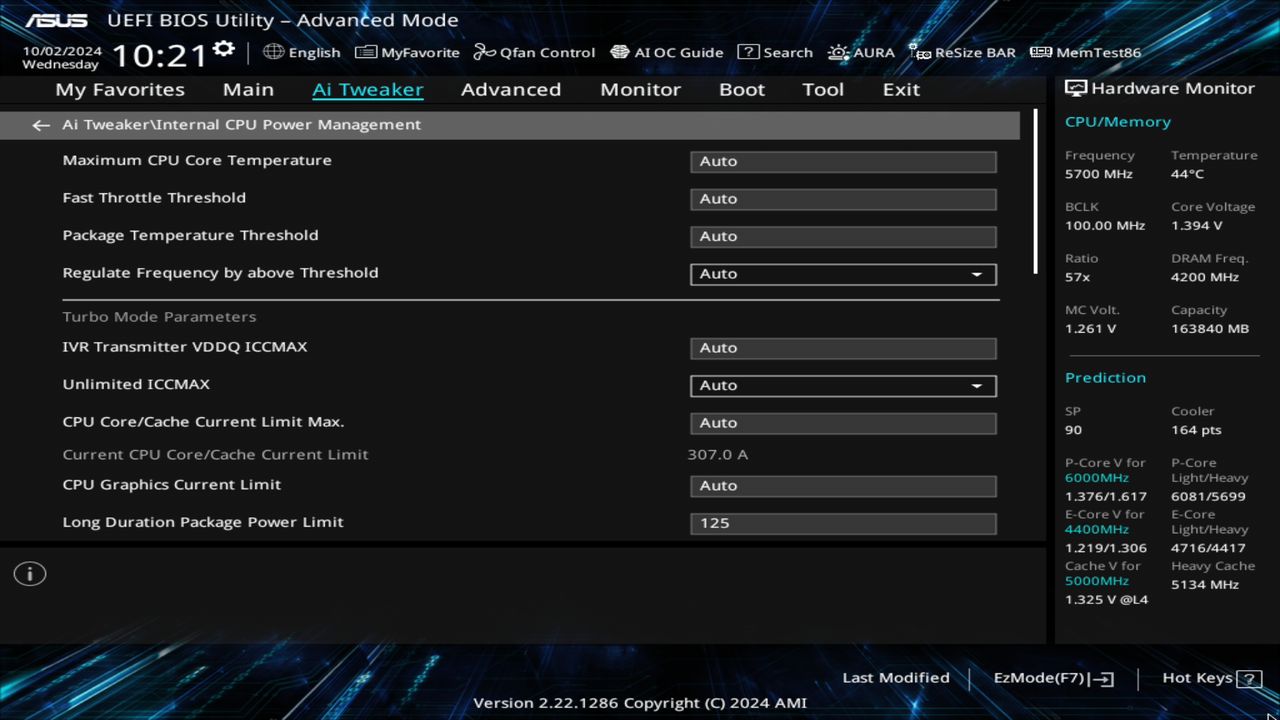
Task: Switch to EzMode(F7)
Action: (1052, 677)
